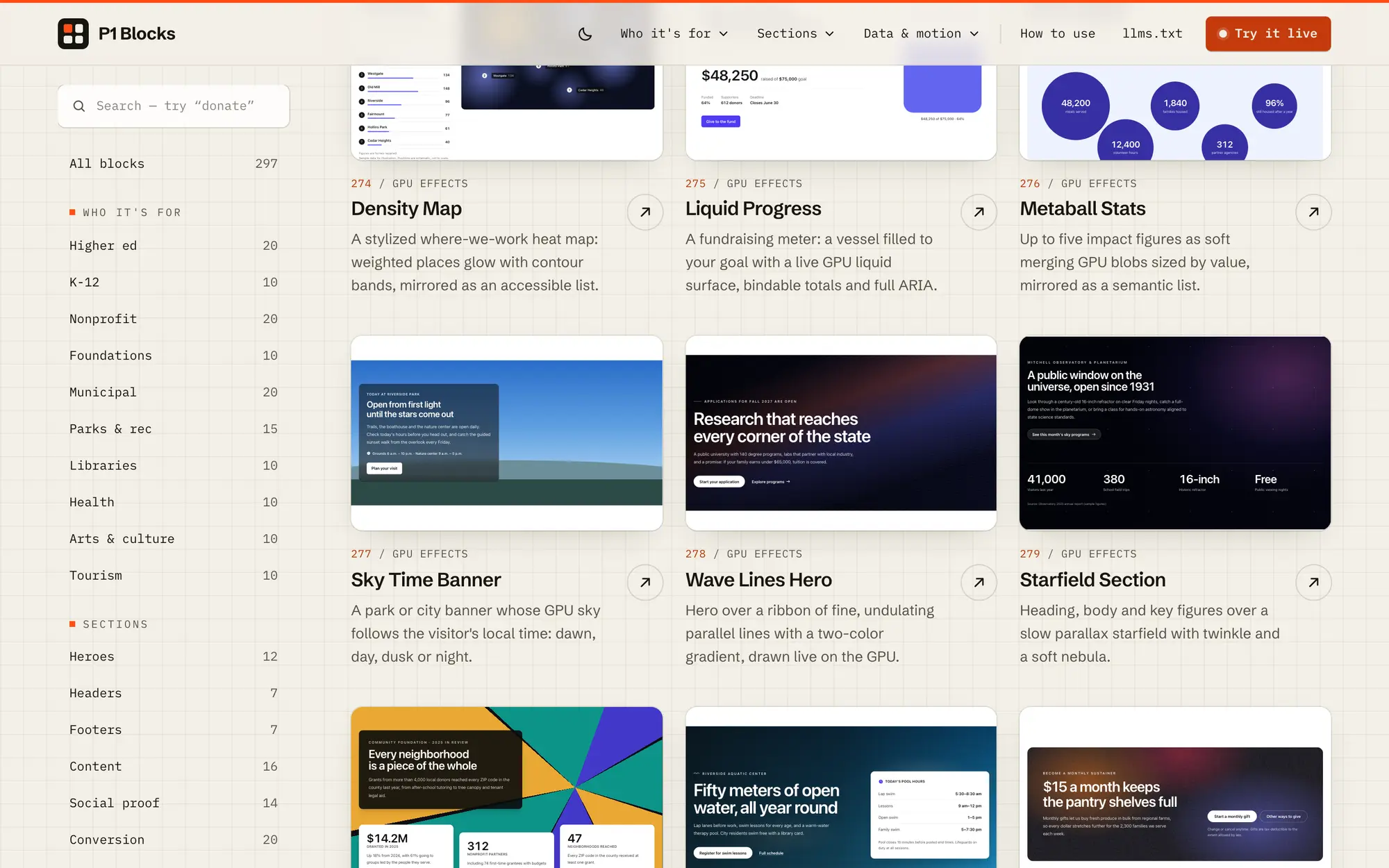This screenshot has height=868, width=1389.
Task: Filter by Nonprofit
Action: coord(174,319)
